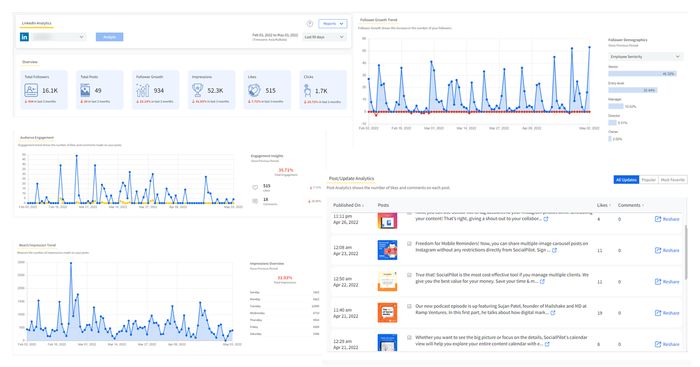Click Reshare link for podcast episode post
This screenshot has width=700, height=367.
pos(671,313)
